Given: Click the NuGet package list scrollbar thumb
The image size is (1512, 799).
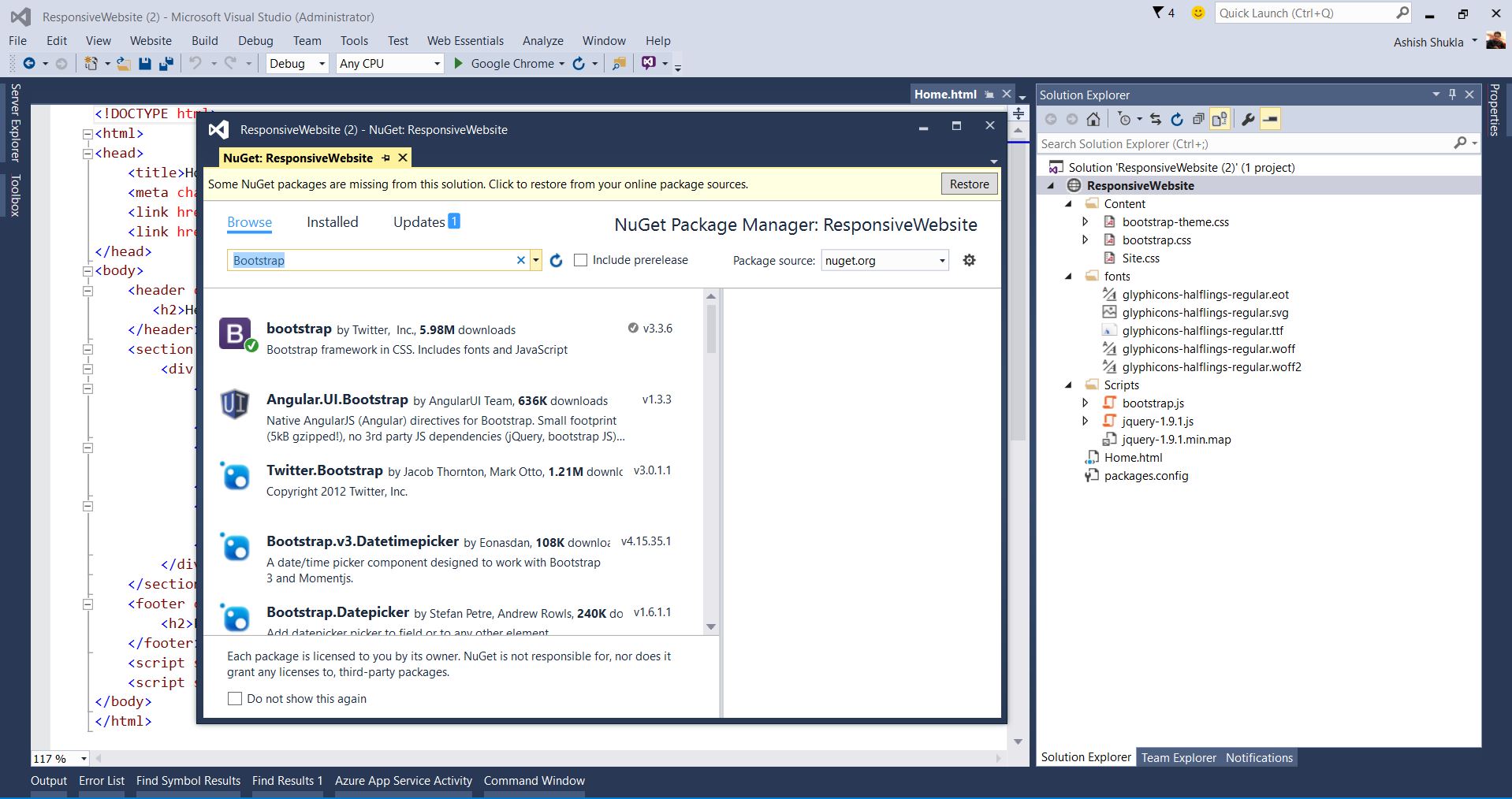Looking at the screenshot, I should (711, 329).
